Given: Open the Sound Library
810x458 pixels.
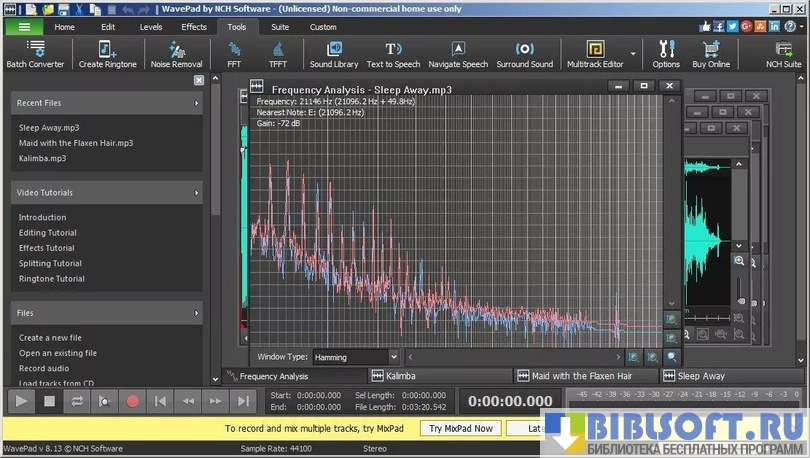Looking at the screenshot, I should [x=334, y=54].
